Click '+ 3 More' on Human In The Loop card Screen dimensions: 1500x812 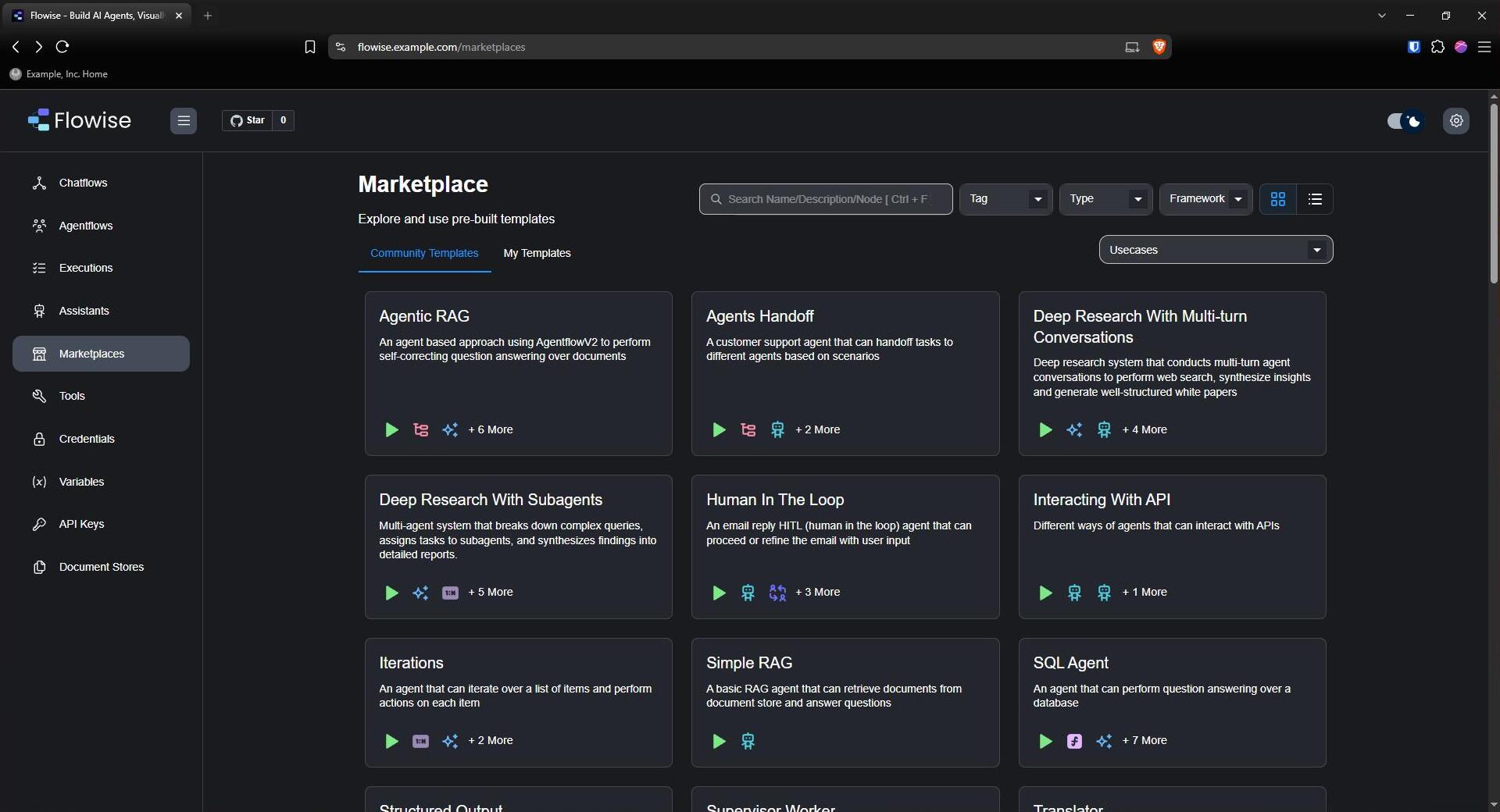(x=818, y=592)
